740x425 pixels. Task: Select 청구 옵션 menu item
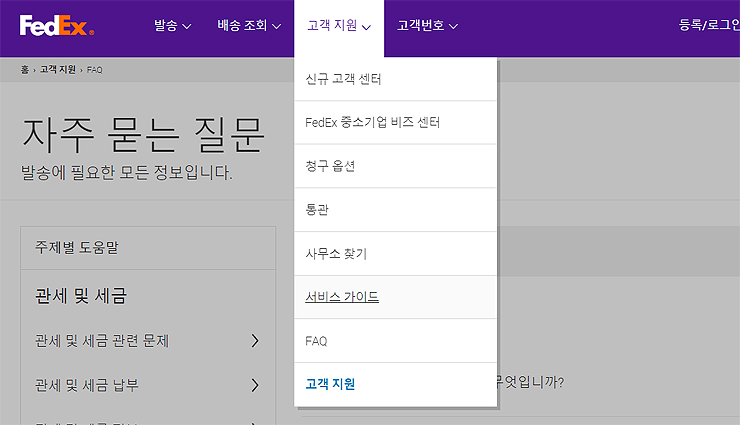[395, 166]
